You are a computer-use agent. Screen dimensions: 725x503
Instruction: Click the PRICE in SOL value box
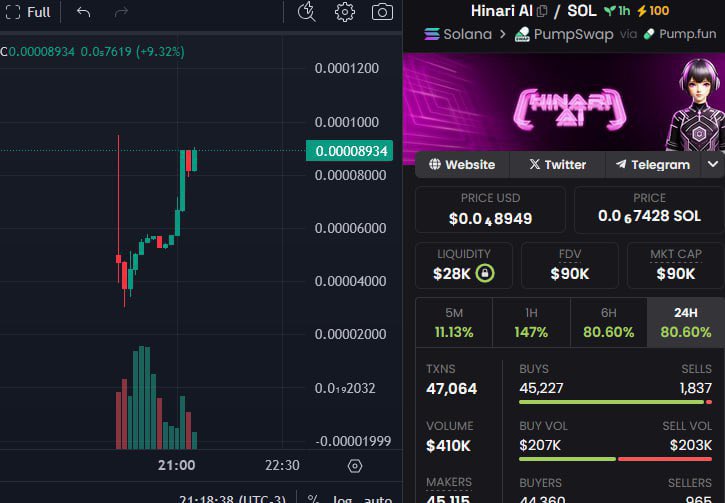[649, 210]
